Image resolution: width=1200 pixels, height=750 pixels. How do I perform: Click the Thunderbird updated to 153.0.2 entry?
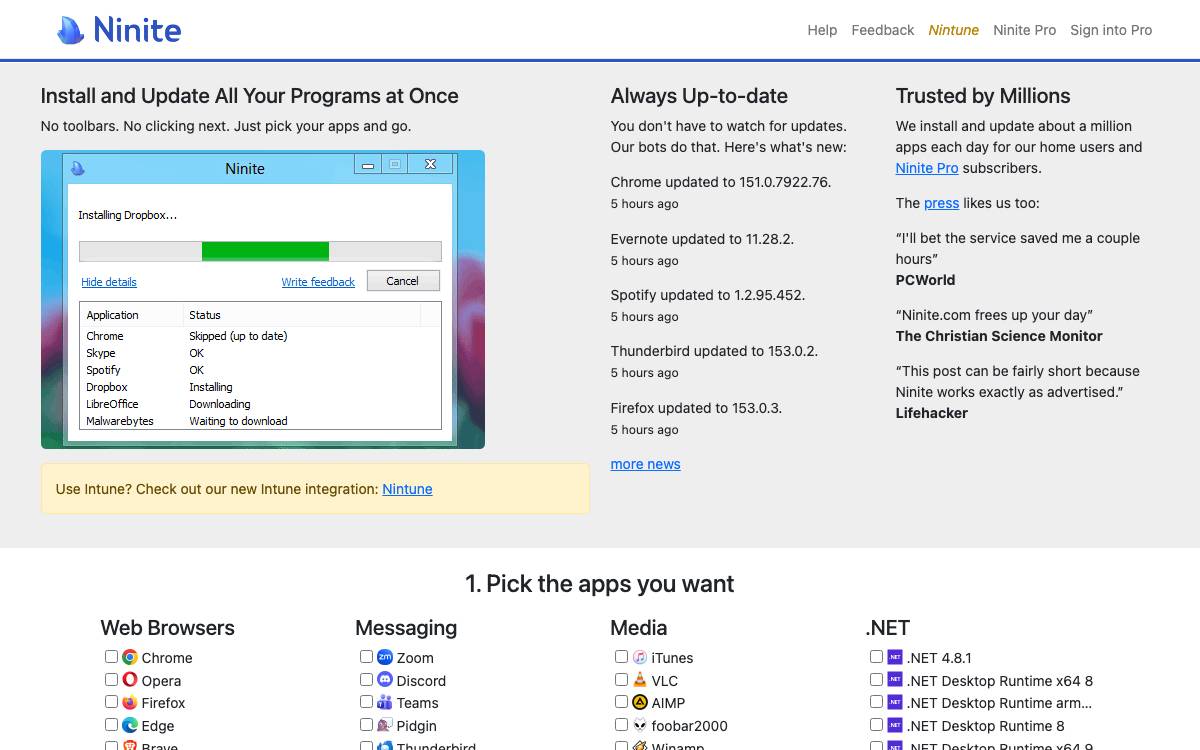[x=714, y=351]
